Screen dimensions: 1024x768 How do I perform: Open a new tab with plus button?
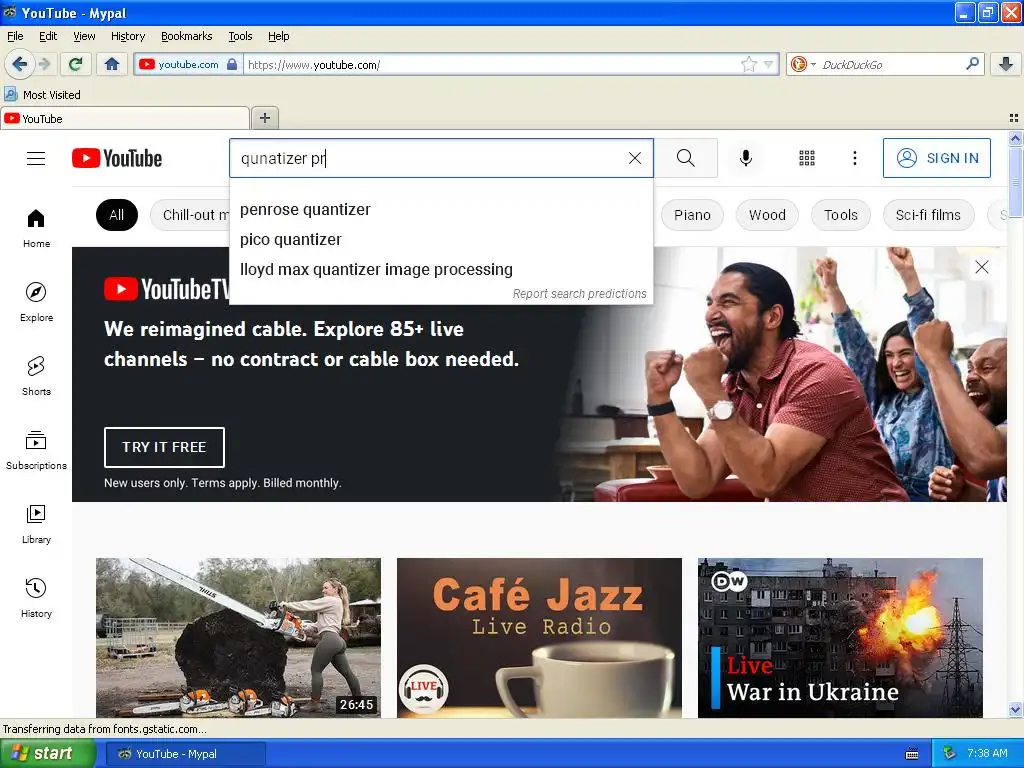(x=264, y=118)
